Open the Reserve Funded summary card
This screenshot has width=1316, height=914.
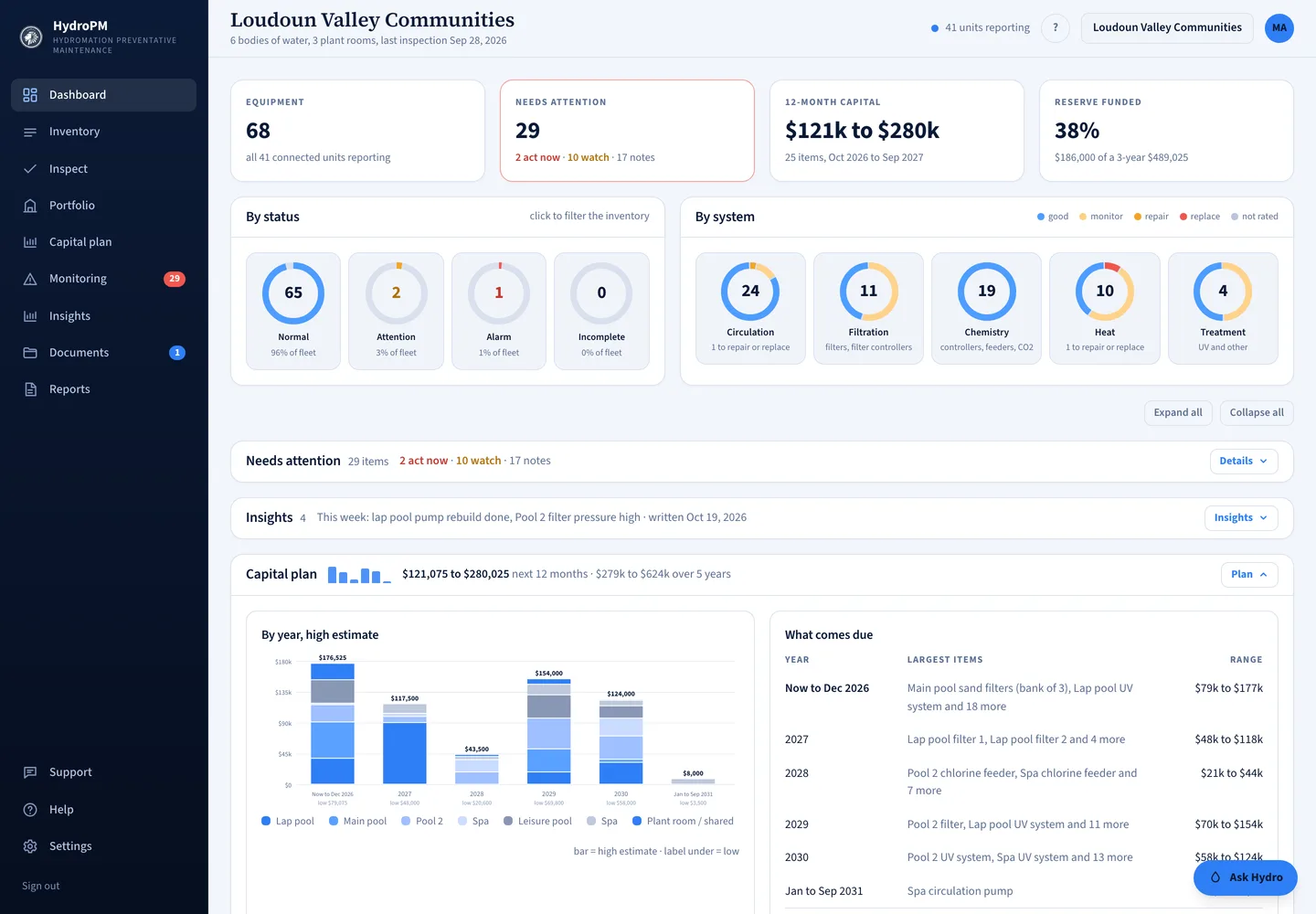[x=1166, y=131]
